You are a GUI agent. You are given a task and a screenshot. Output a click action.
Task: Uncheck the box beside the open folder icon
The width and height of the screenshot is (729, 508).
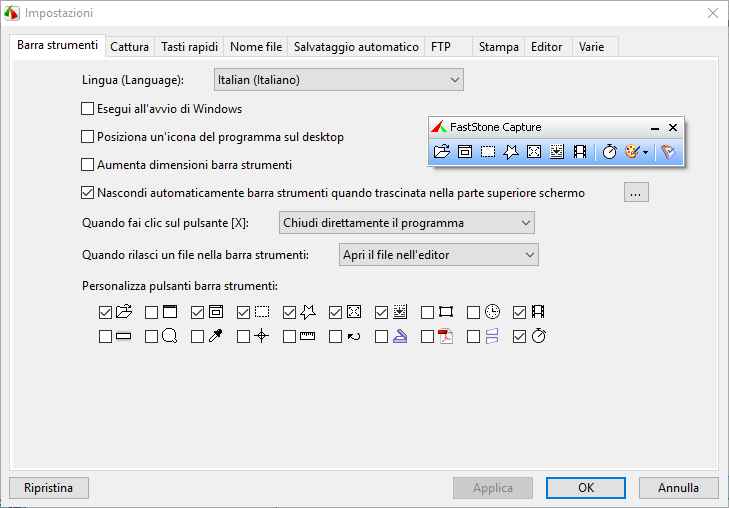click(x=106, y=312)
